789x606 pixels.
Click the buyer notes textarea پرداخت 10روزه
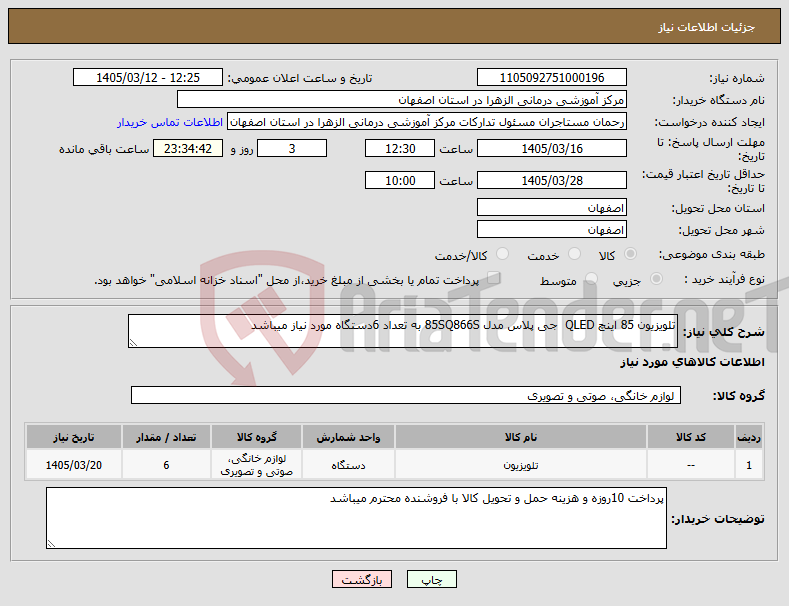[x=357, y=518]
